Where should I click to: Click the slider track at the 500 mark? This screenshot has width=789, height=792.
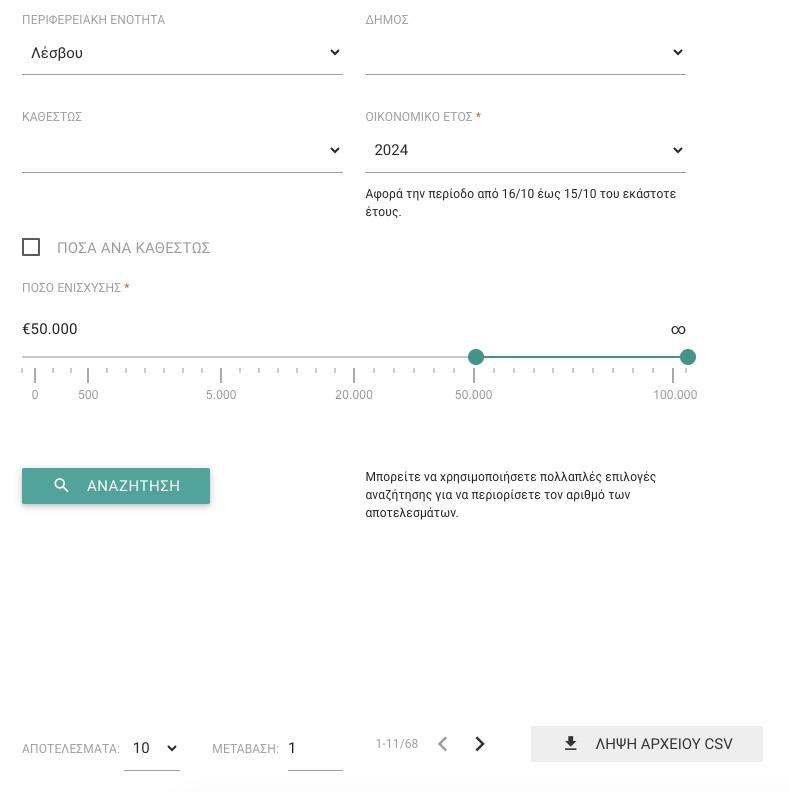(x=88, y=357)
